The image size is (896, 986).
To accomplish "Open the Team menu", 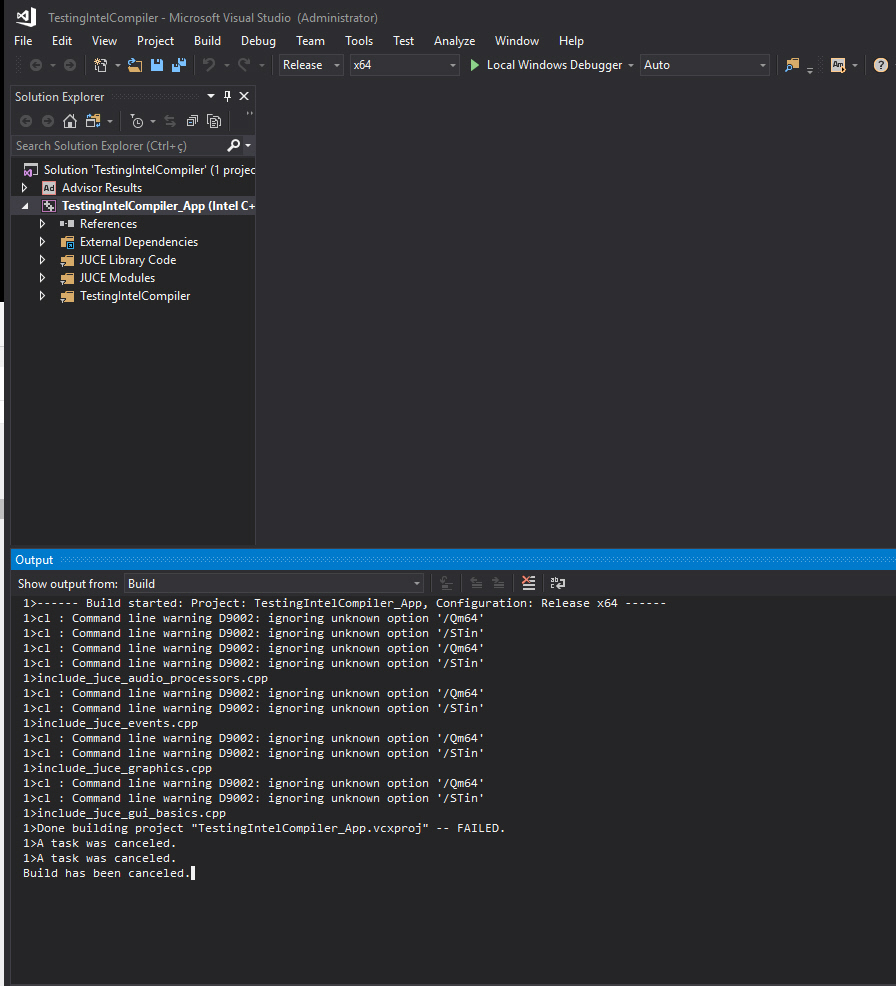I will [x=311, y=41].
